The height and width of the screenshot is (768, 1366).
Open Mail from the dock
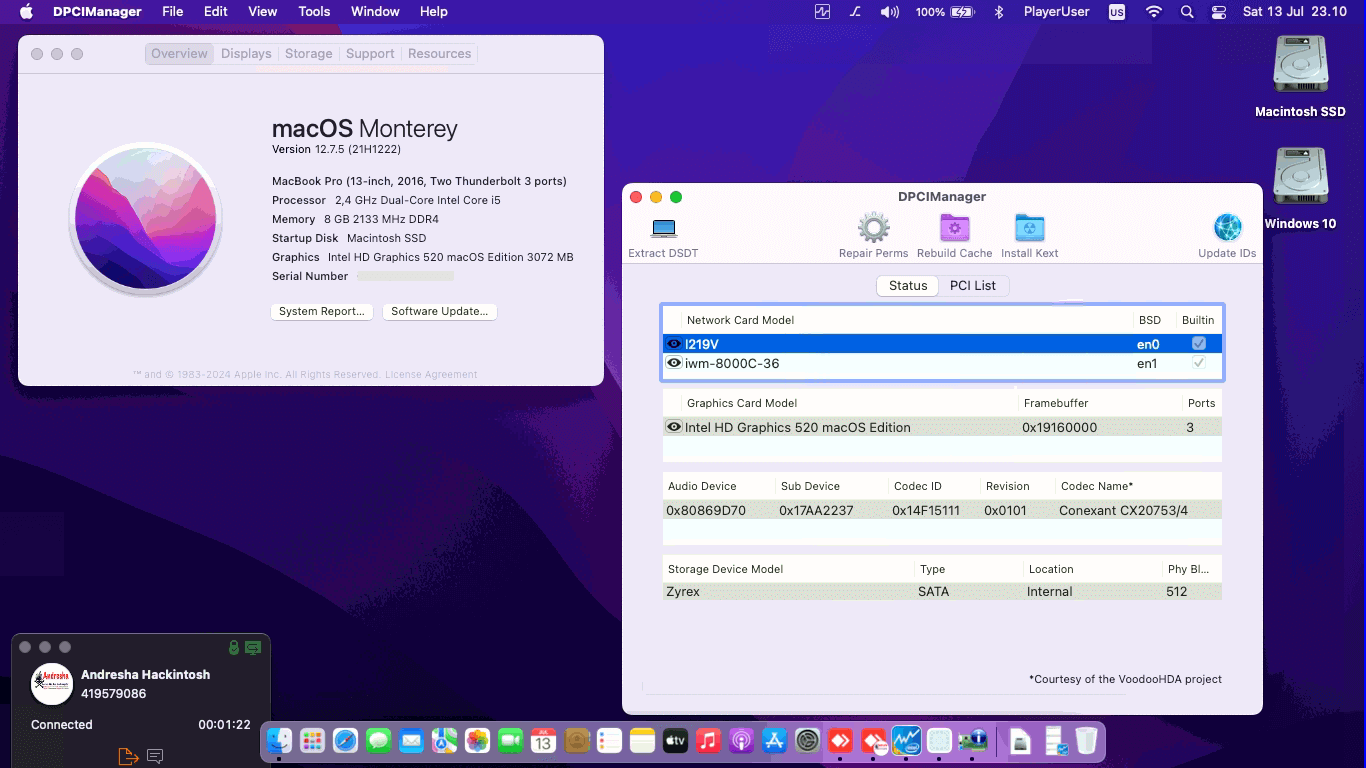click(411, 741)
